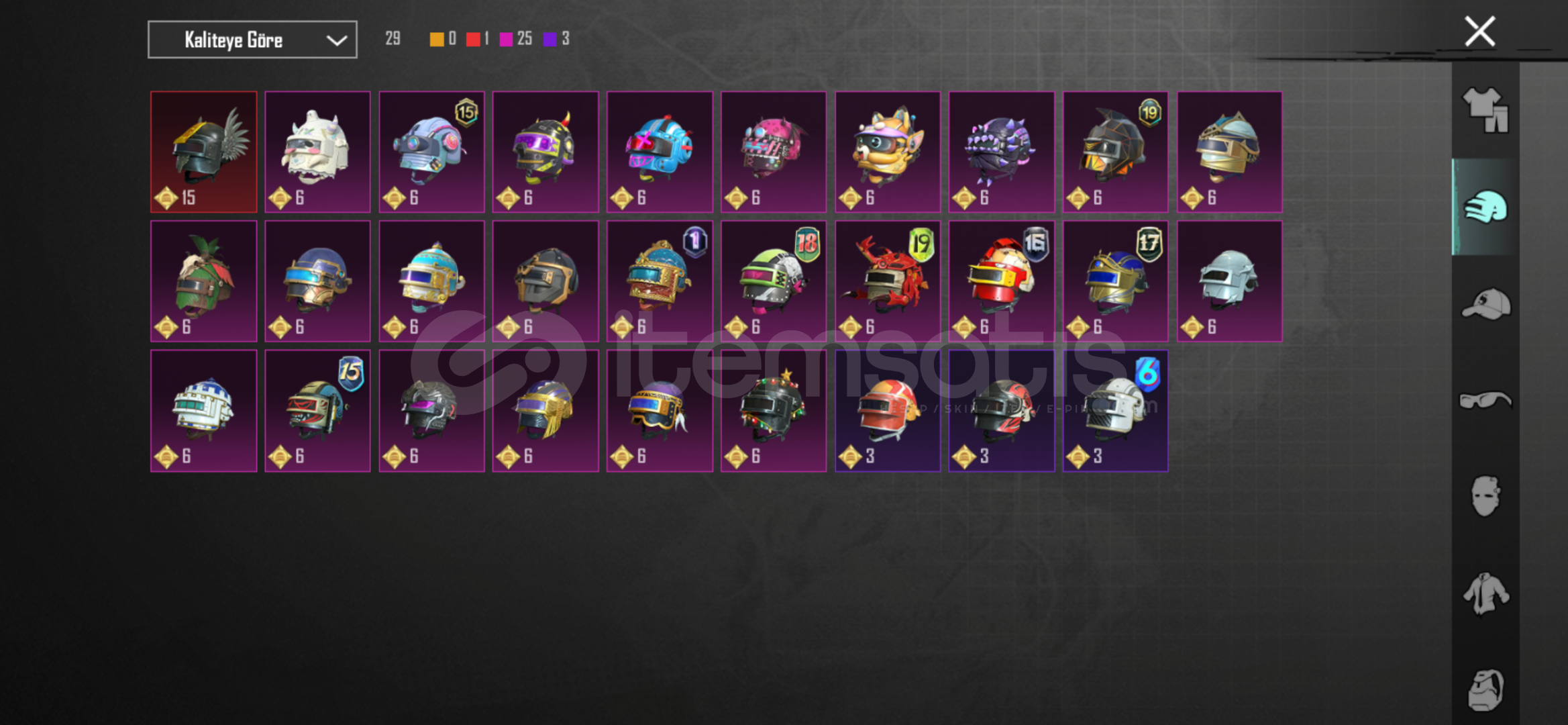Select the white unicorn helmet
Screen dimensions: 1568x725
click(317, 152)
